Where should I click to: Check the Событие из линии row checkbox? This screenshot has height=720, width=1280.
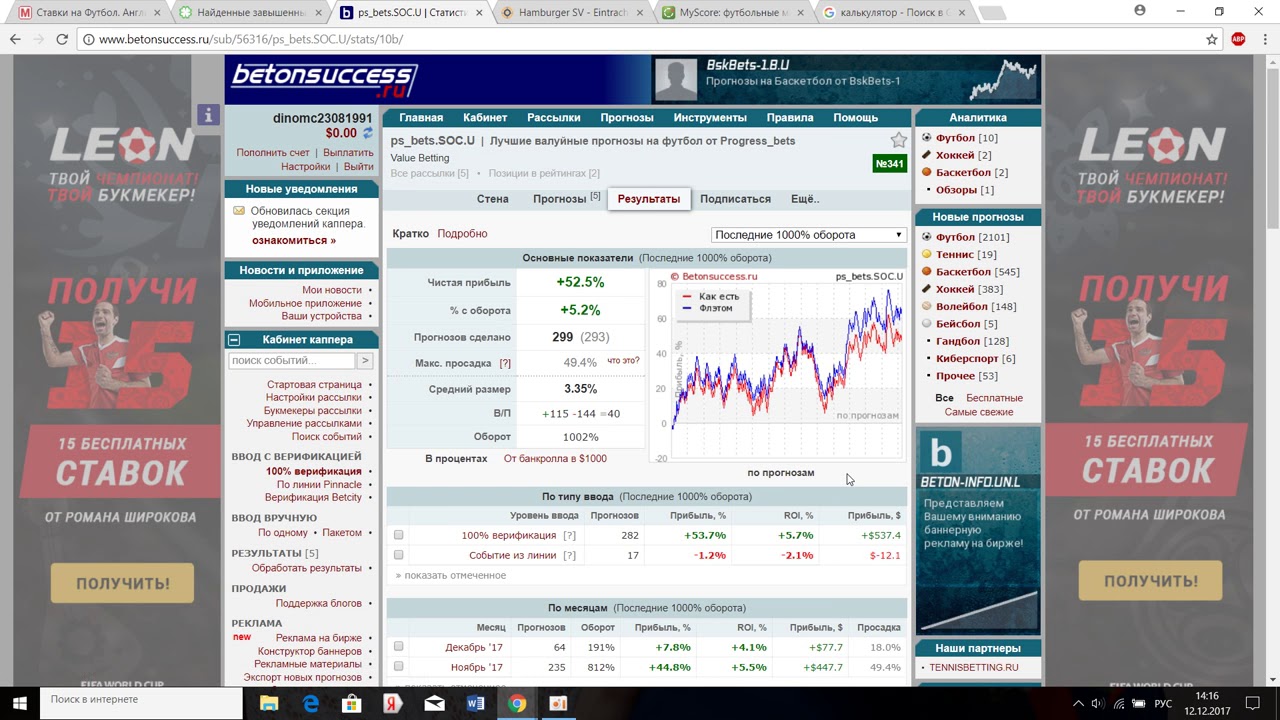[398, 555]
